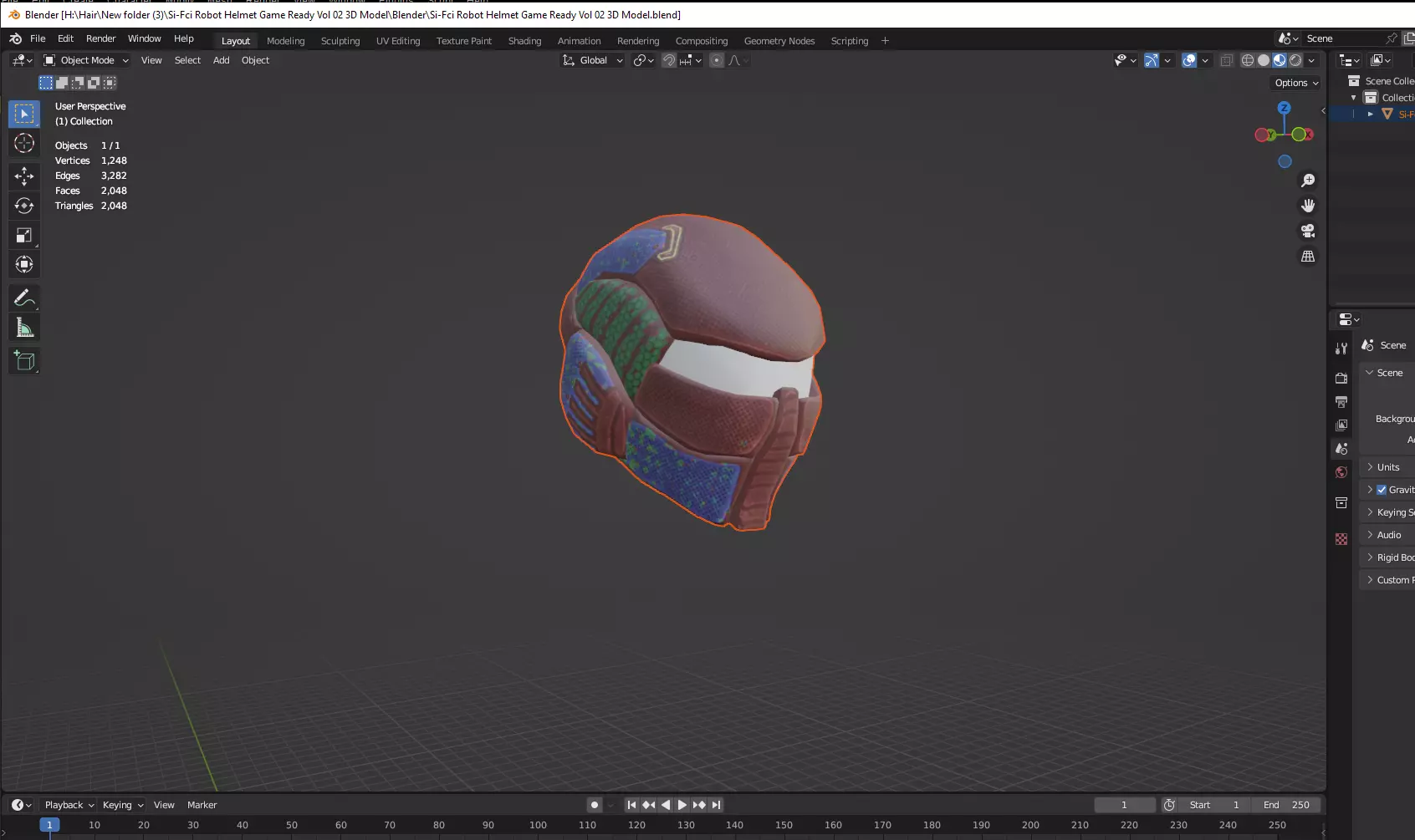The height and width of the screenshot is (840, 1415).
Task: Open the Texture properties tab
Action: tap(1341, 539)
